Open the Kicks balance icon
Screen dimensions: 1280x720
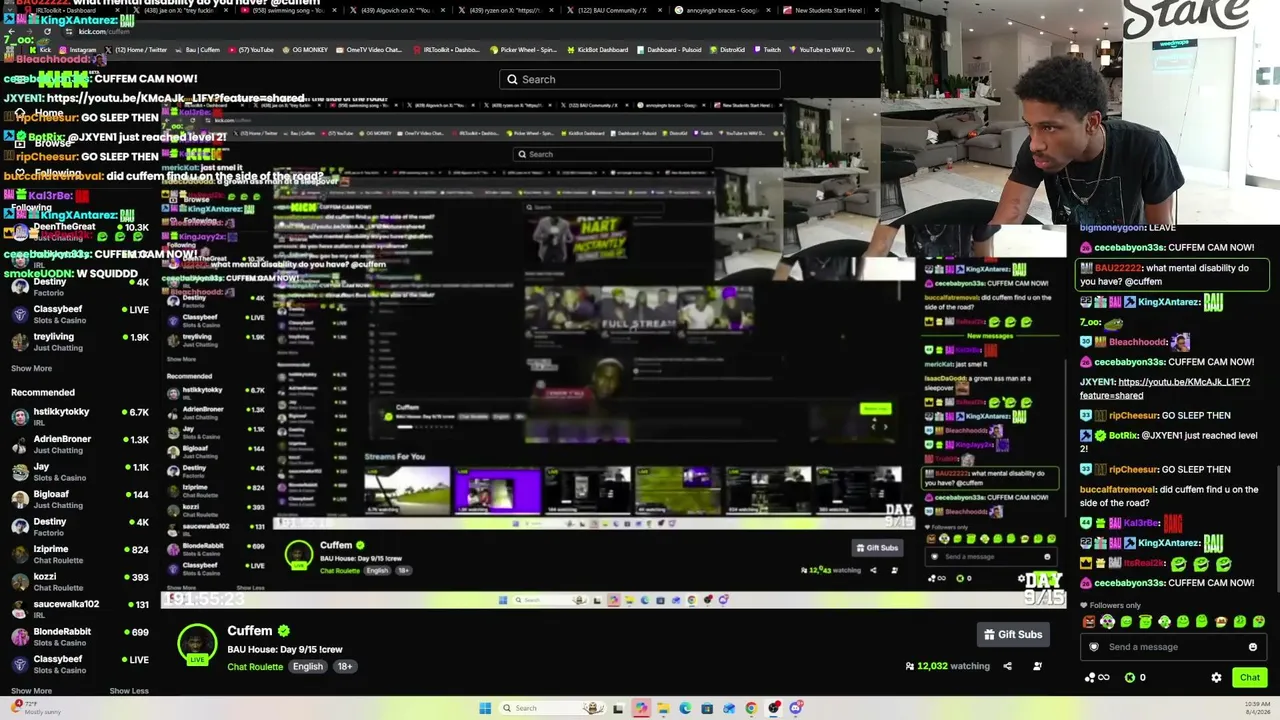[x=1130, y=677]
